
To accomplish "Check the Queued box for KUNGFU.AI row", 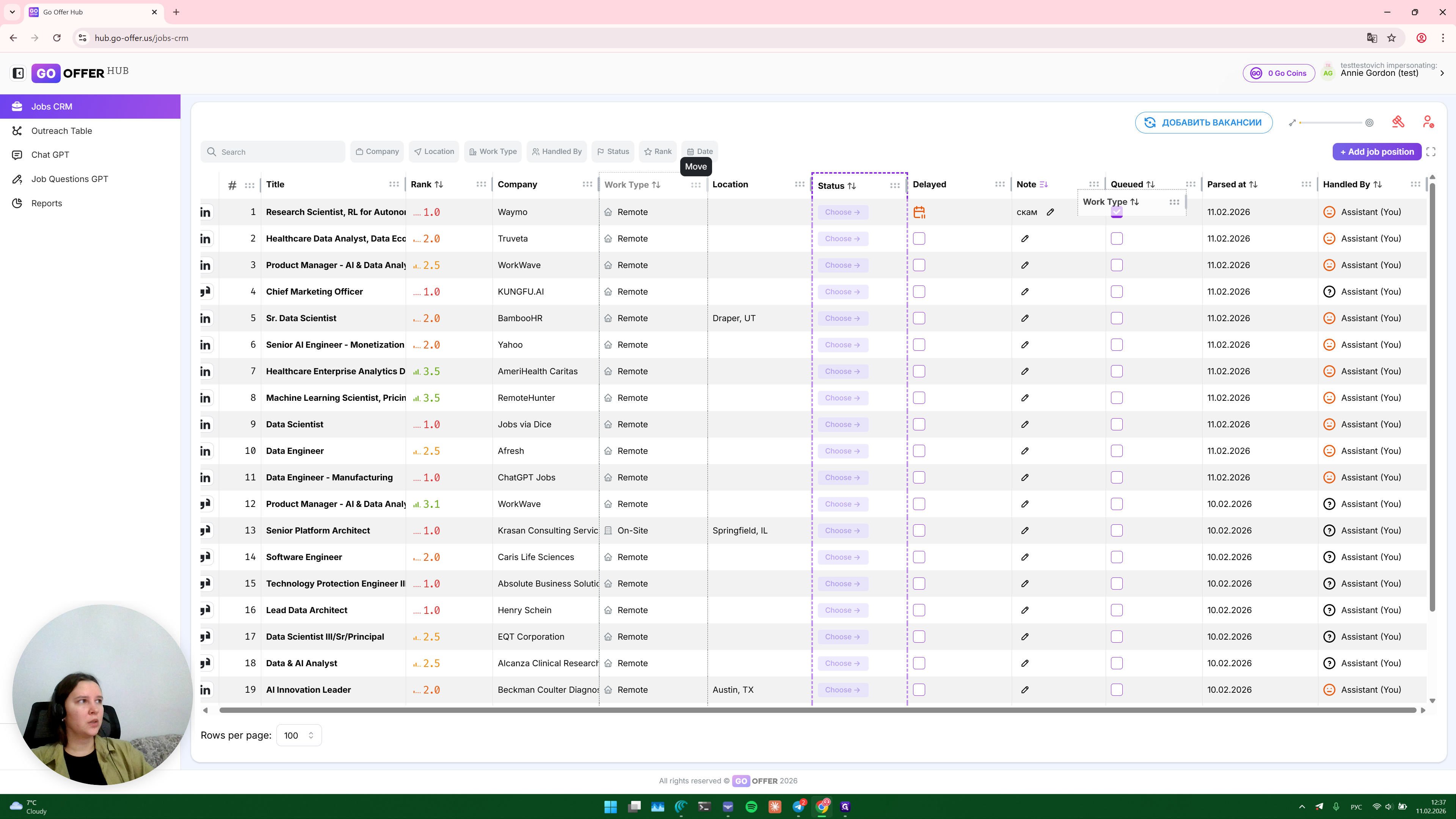I will [x=1116, y=292].
